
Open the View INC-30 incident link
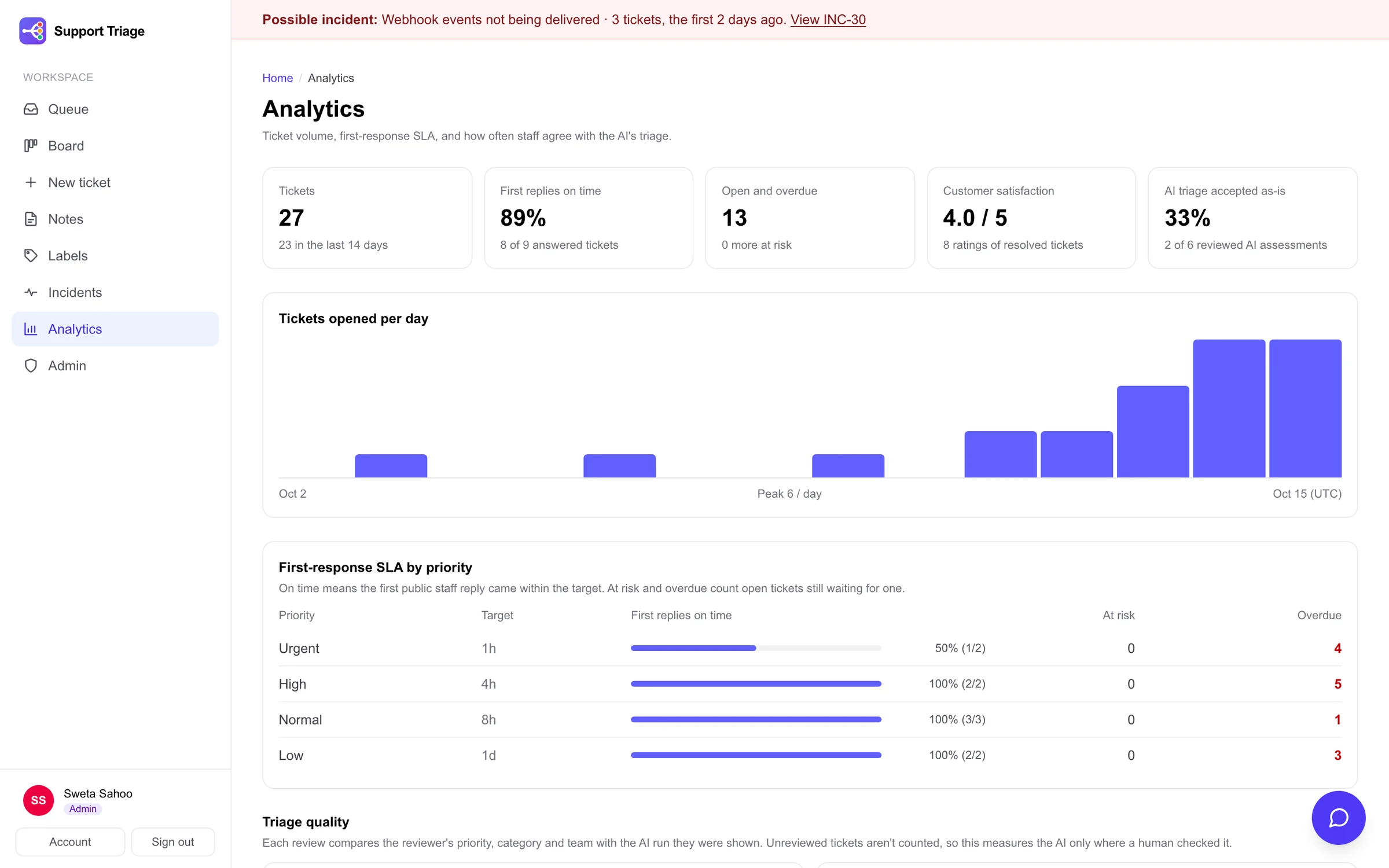pyautogui.click(x=828, y=20)
